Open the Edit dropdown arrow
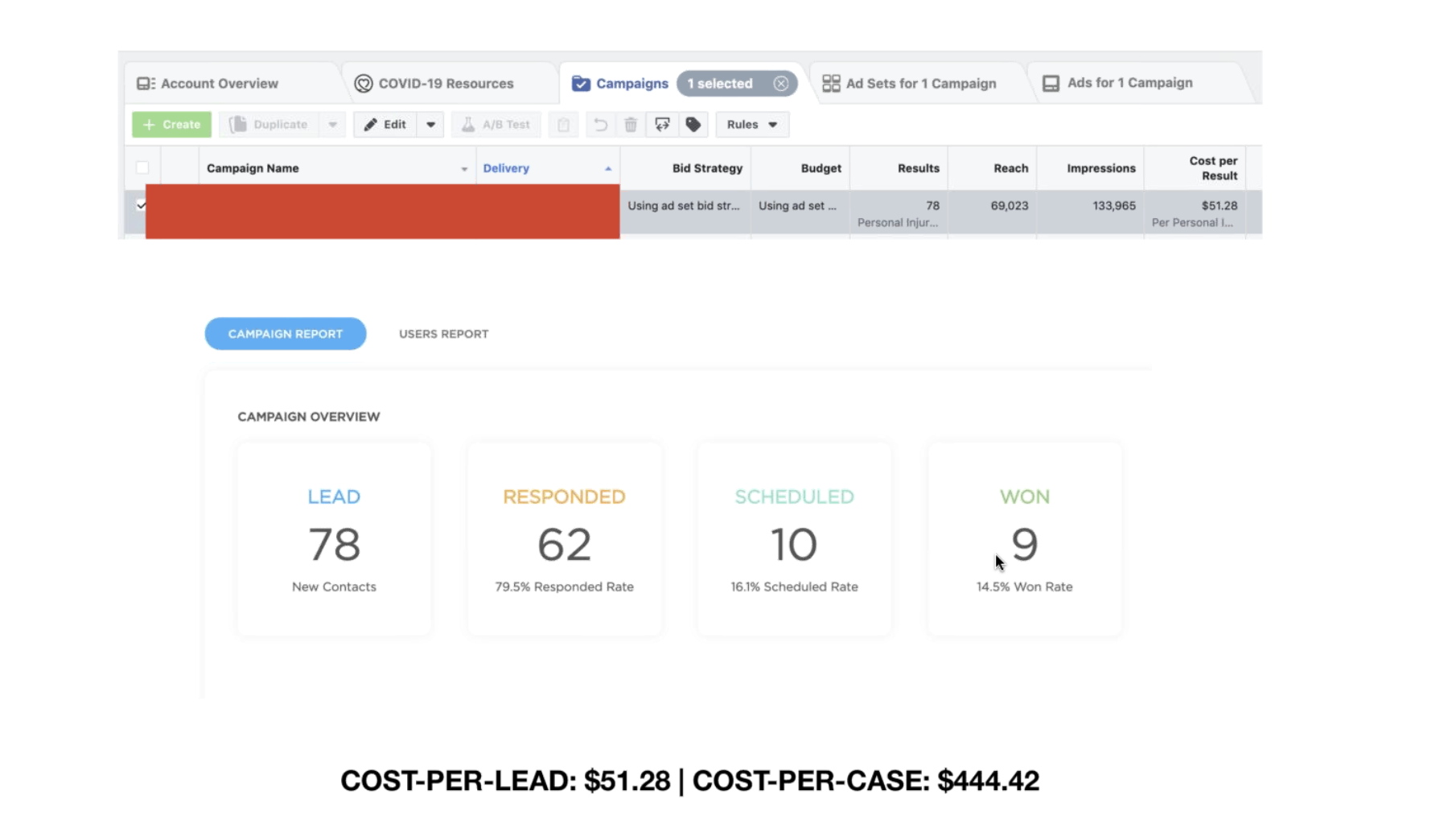This screenshot has width=1456, height=832. pos(430,125)
